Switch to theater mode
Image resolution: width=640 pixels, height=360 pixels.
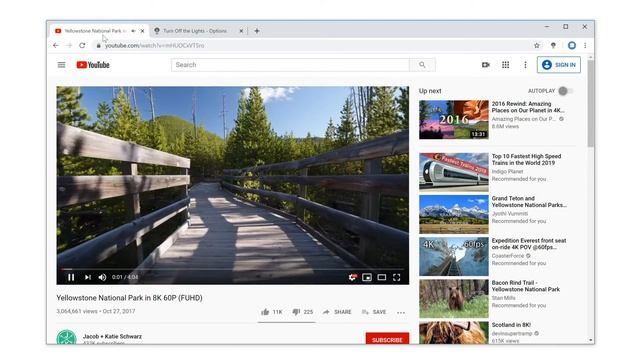382,278
